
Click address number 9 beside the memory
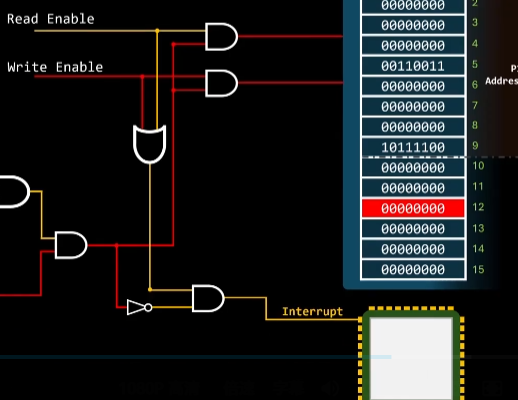pyautogui.click(x=475, y=145)
